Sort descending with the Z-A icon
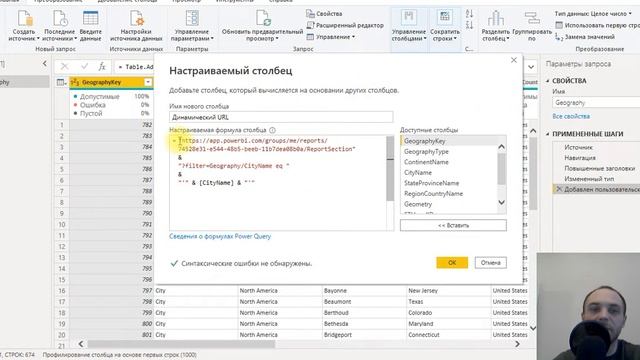640x360 pixels. [469, 26]
